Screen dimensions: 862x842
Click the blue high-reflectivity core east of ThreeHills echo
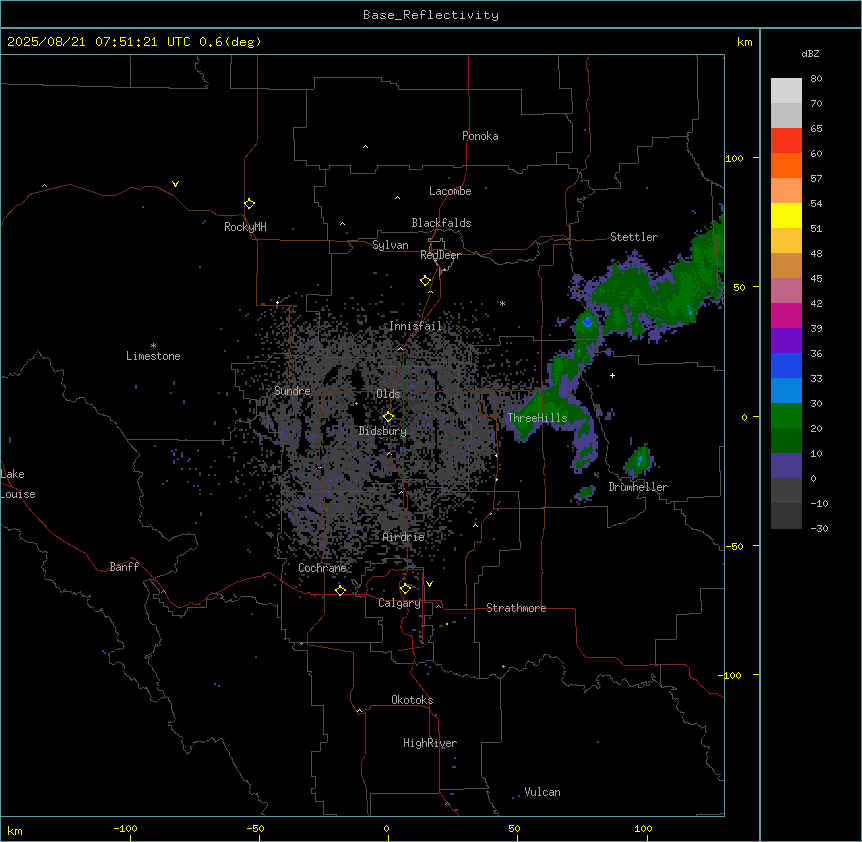pyautogui.click(x=588, y=322)
